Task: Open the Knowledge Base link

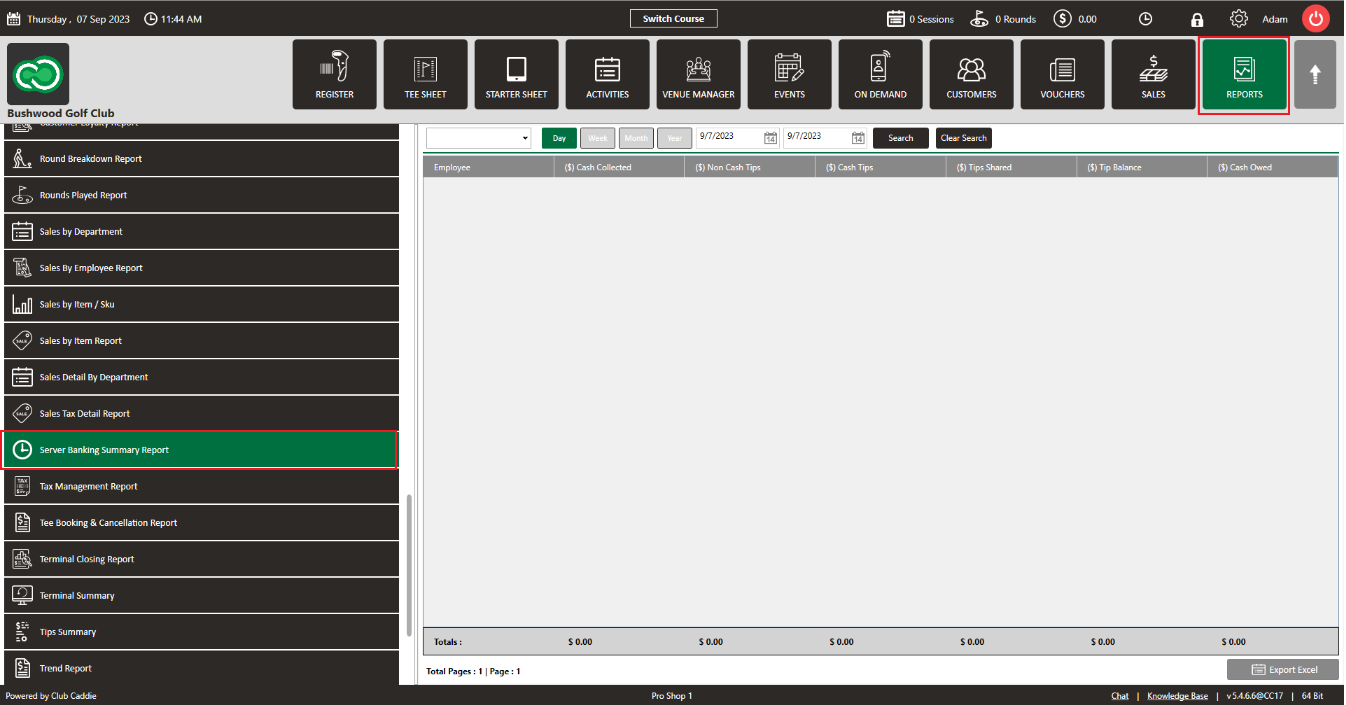Action: 1177,696
